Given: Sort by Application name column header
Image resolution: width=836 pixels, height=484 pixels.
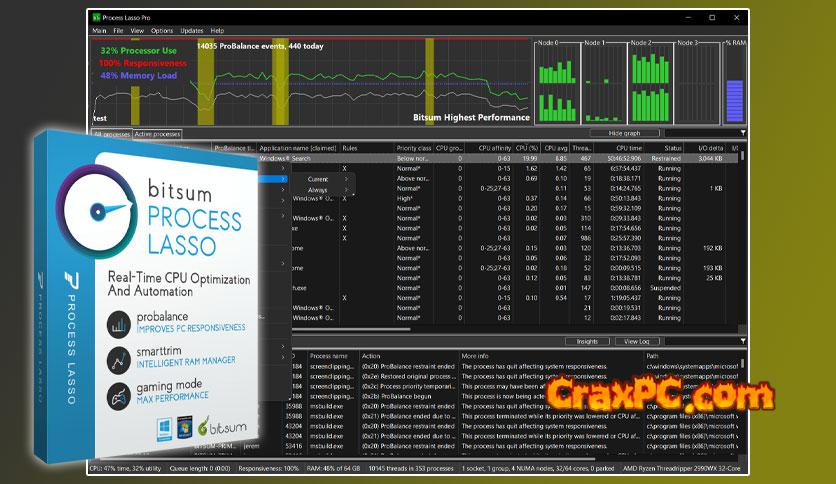Looking at the screenshot, I should point(298,148).
